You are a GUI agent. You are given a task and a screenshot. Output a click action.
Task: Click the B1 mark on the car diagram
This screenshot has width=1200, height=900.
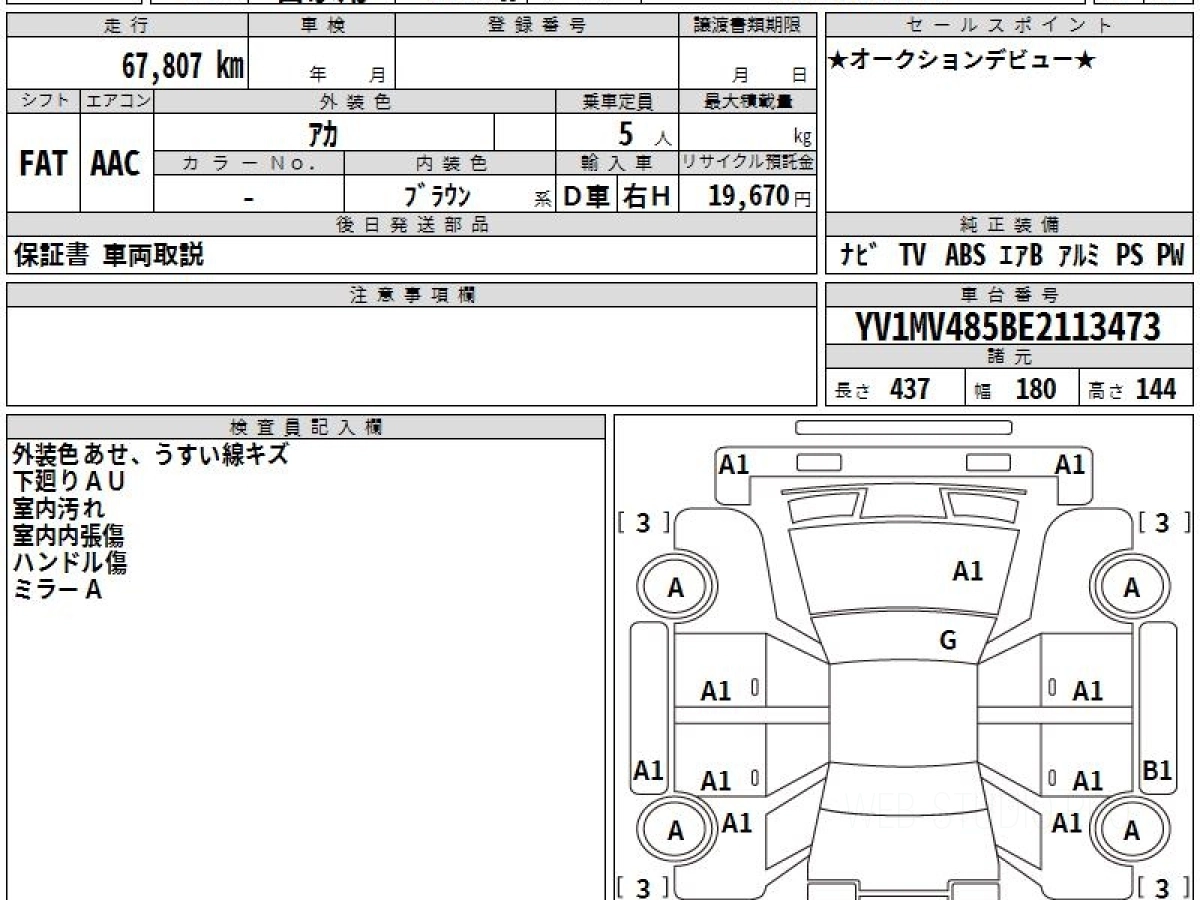click(x=1157, y=771)
